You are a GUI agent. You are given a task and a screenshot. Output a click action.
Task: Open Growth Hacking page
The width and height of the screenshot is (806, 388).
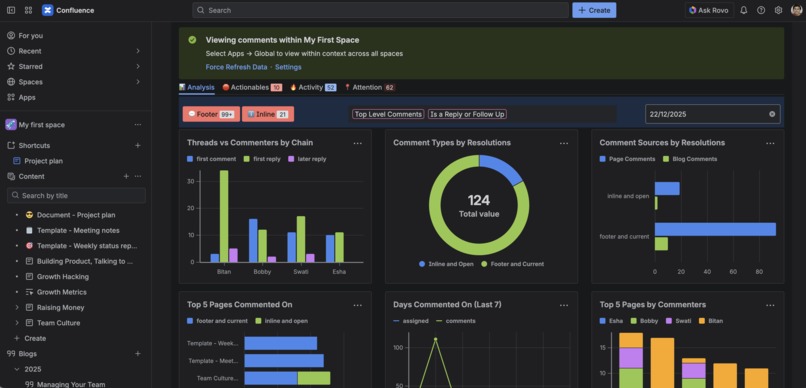(63, 276)
